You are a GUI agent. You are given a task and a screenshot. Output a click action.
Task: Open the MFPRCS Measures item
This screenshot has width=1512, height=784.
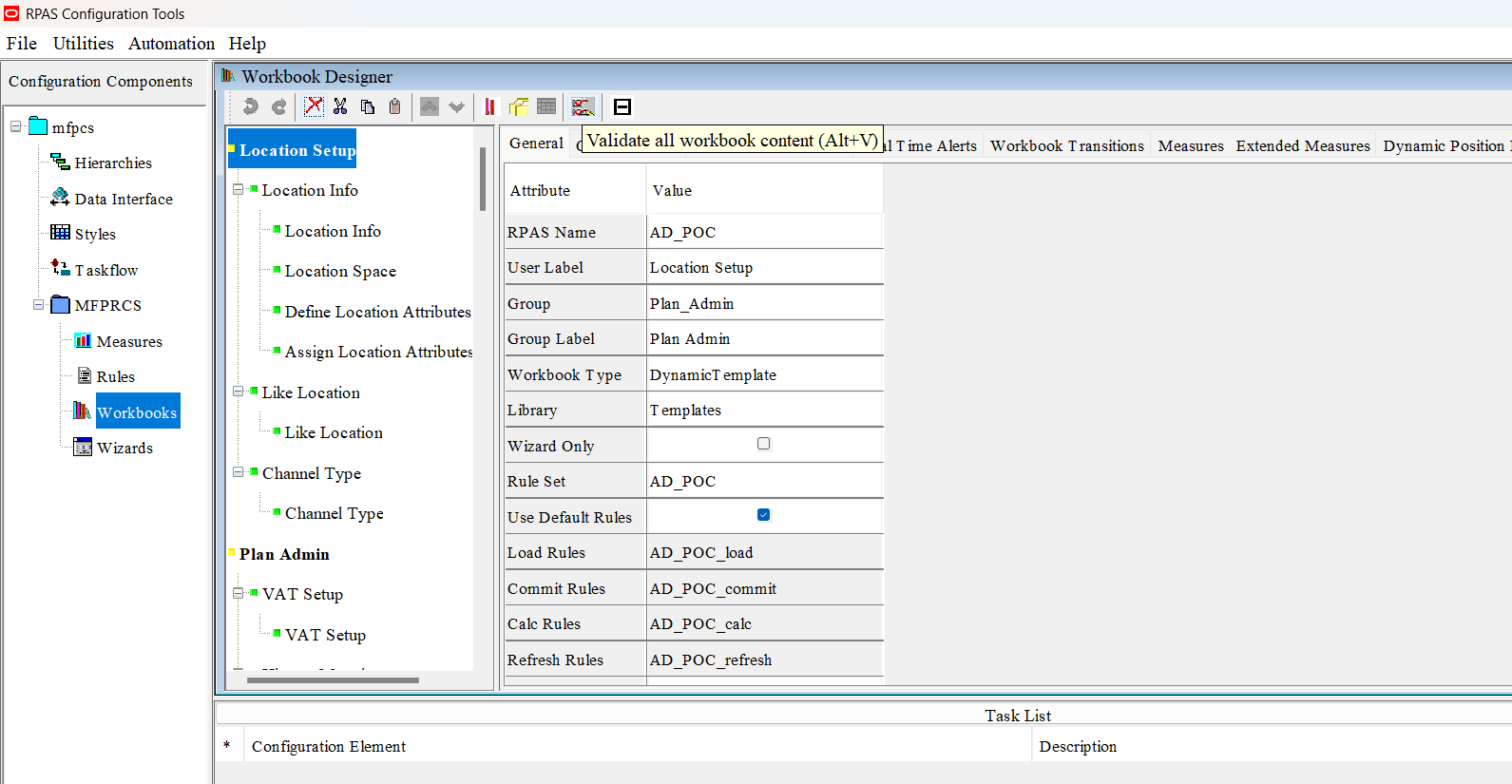click(x=129, y=341)
